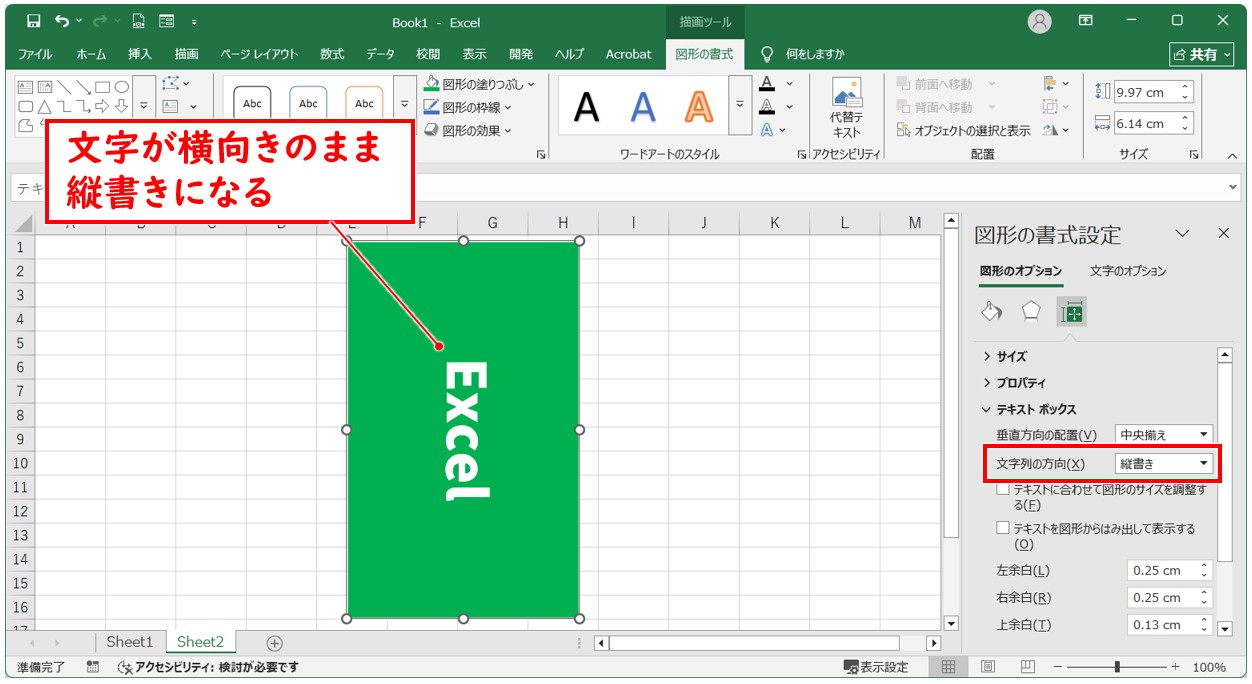This screenshot has width=1252, height=684.
Task: Open format pane options chevron
Action: (x=1183, y=233)
